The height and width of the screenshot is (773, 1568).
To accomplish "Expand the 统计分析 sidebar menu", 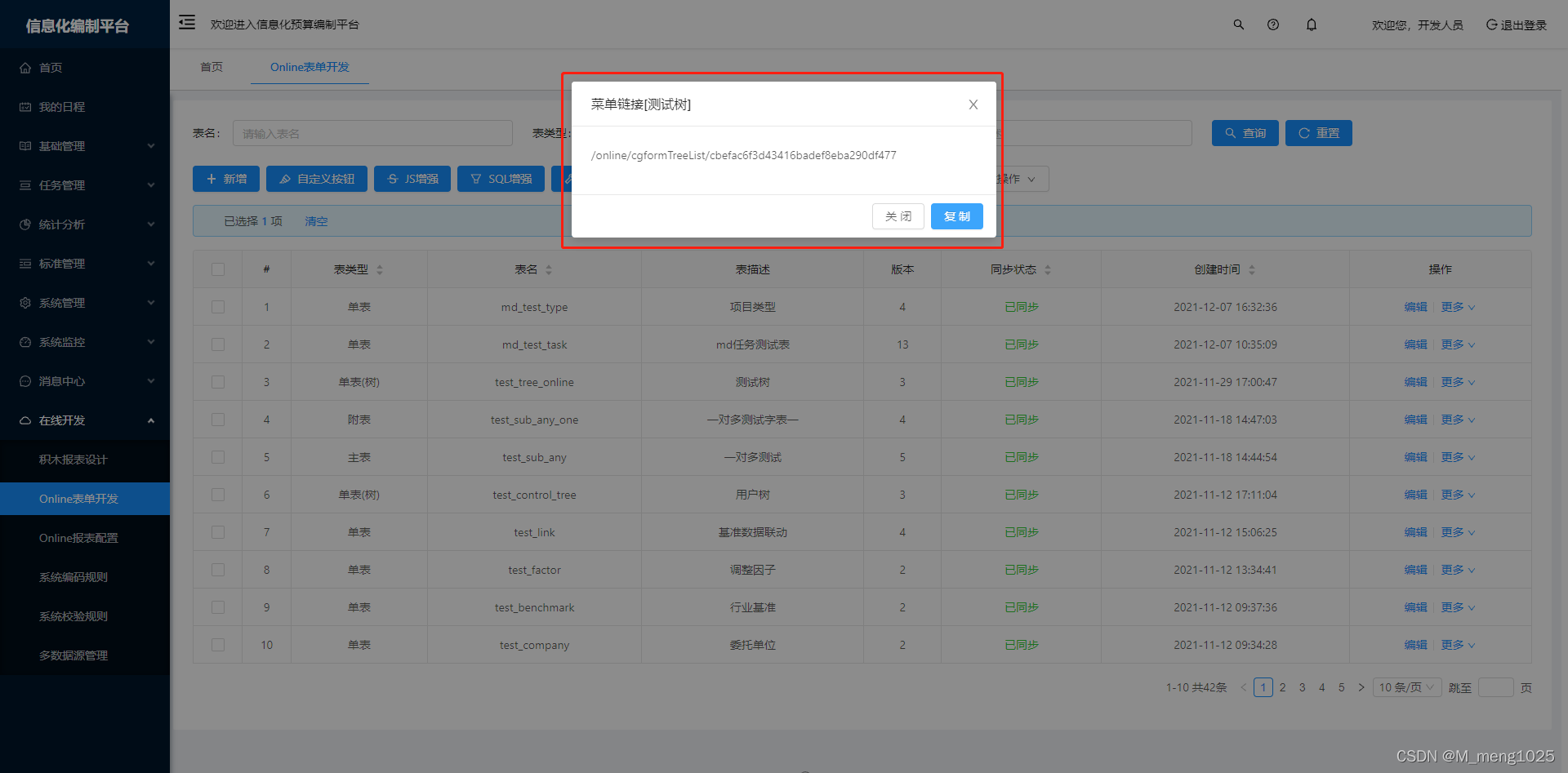I will point(85,224).
